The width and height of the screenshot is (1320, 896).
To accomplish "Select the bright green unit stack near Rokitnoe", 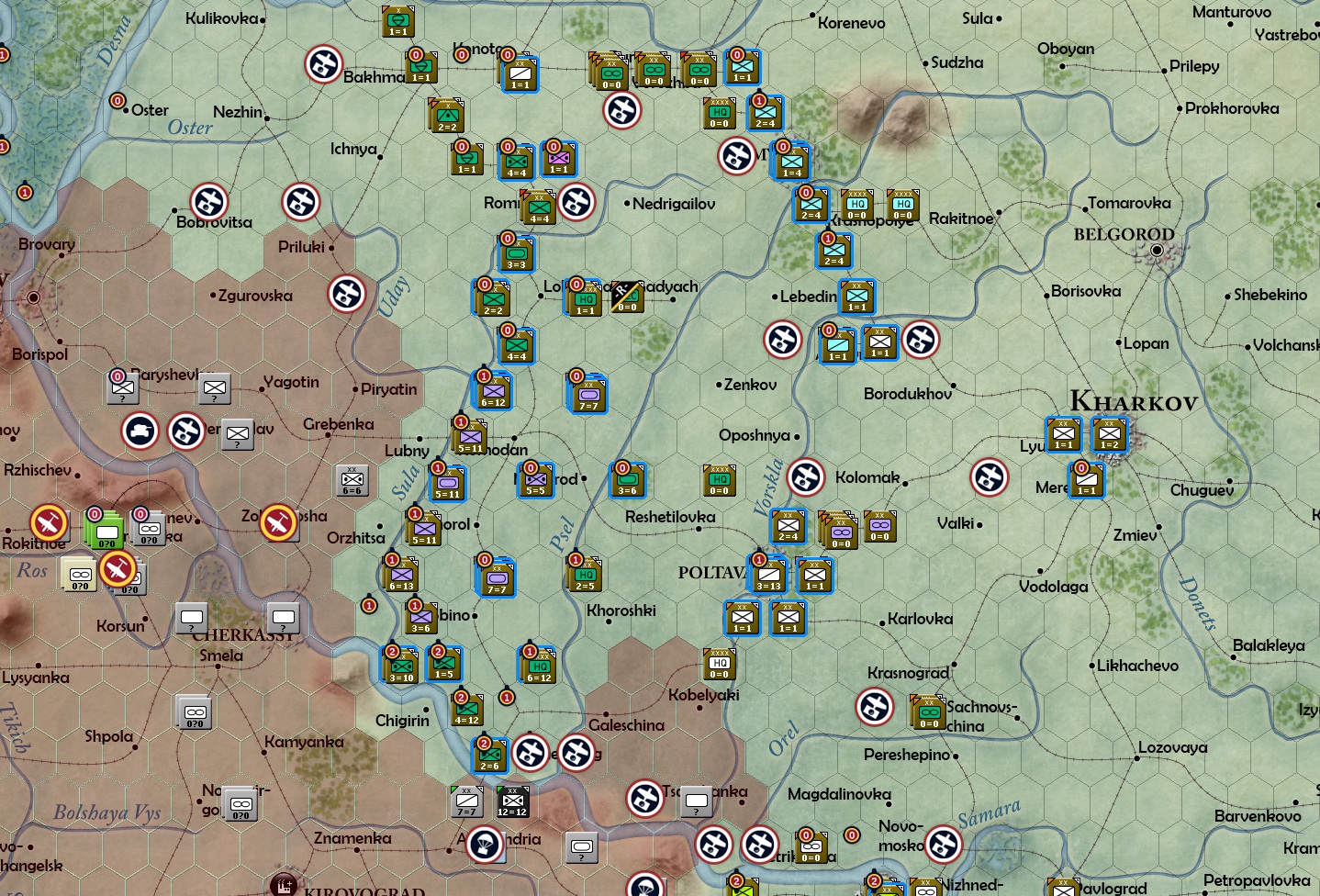I will (105, 530).
